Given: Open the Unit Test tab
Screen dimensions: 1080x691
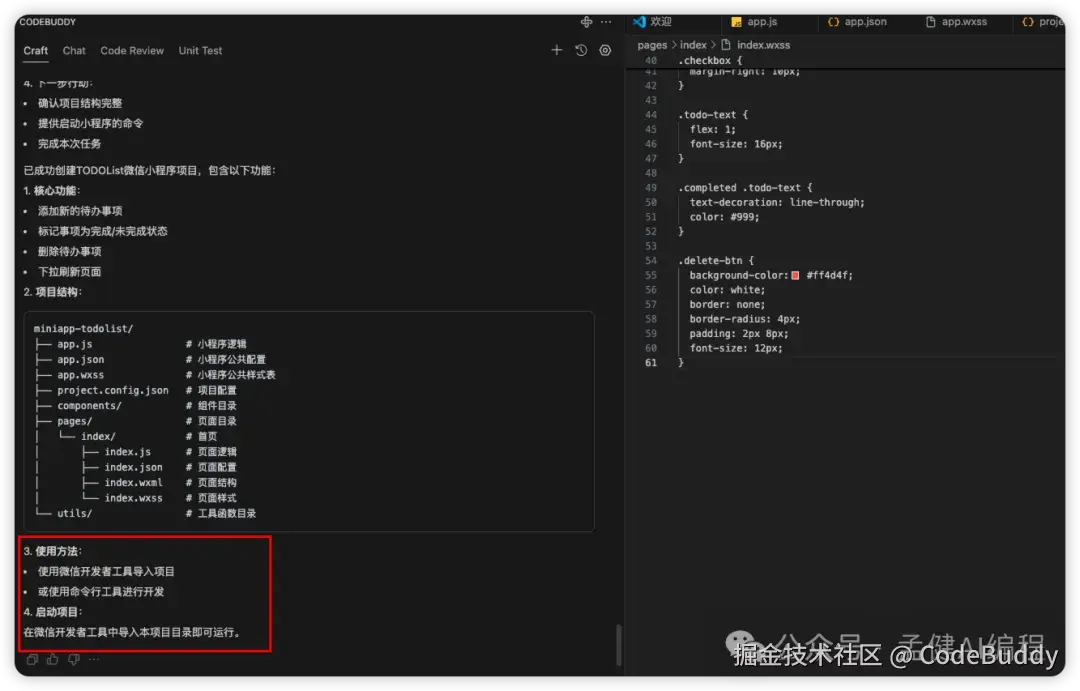Looking at the screenshot, I should pyautogui.click(x=200, y=51).
